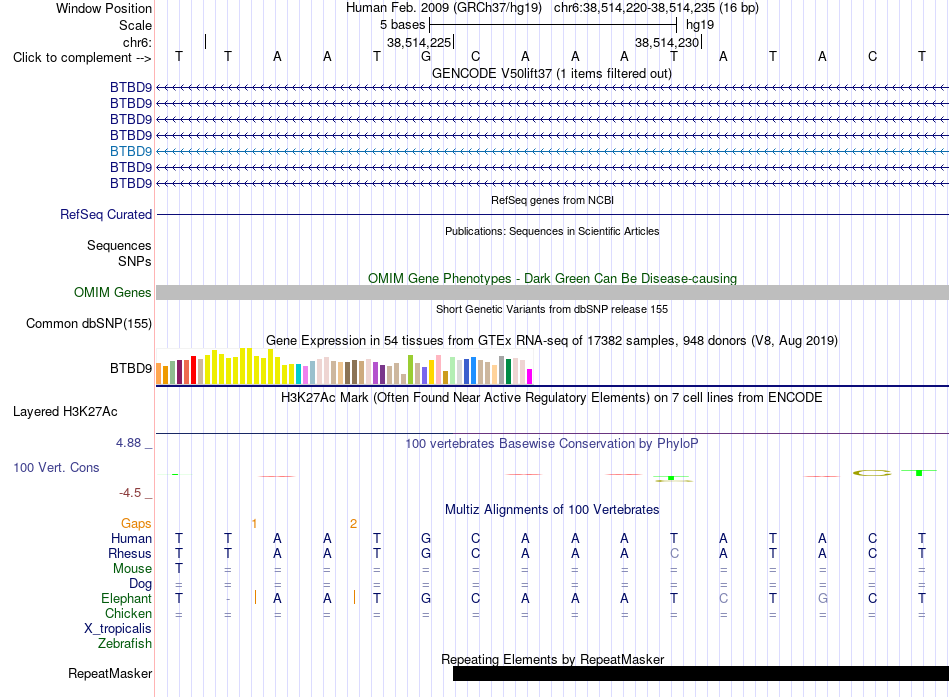Screen dimensions: 950x697
Task: Click the 38,514,225 position marker on ruler
Action: pos(419,42)
